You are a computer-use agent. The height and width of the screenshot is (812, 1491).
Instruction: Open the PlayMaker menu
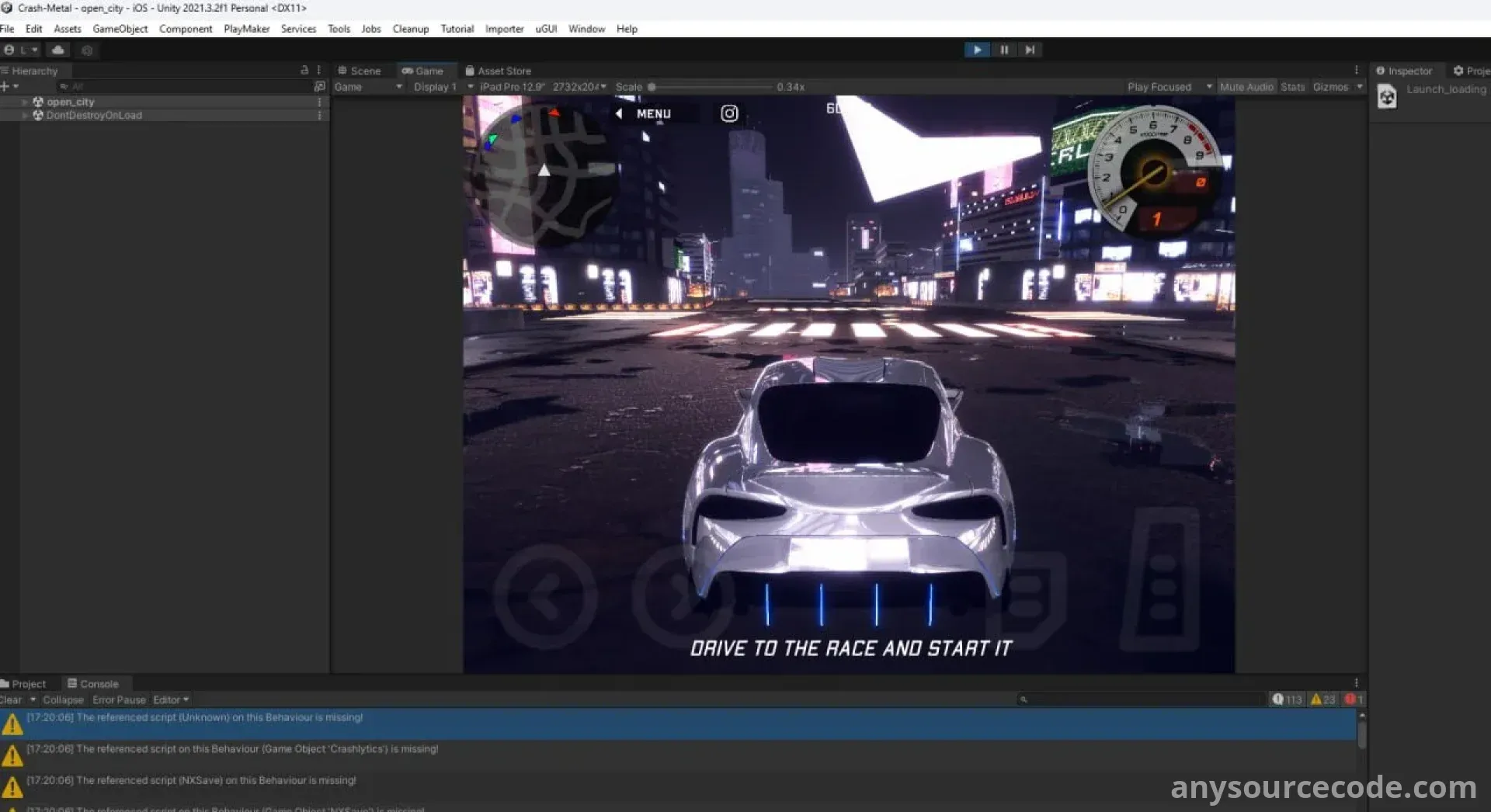(x=246, y=29)
